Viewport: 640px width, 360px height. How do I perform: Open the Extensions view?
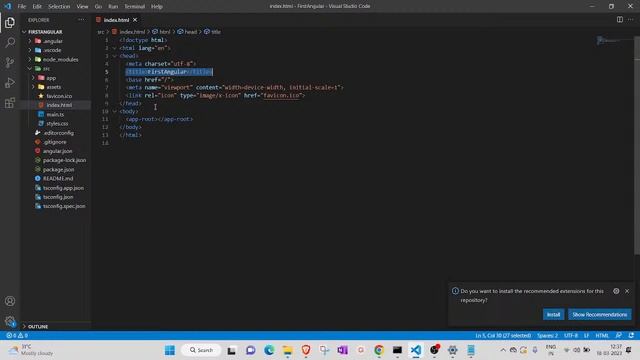coord(10,102)
